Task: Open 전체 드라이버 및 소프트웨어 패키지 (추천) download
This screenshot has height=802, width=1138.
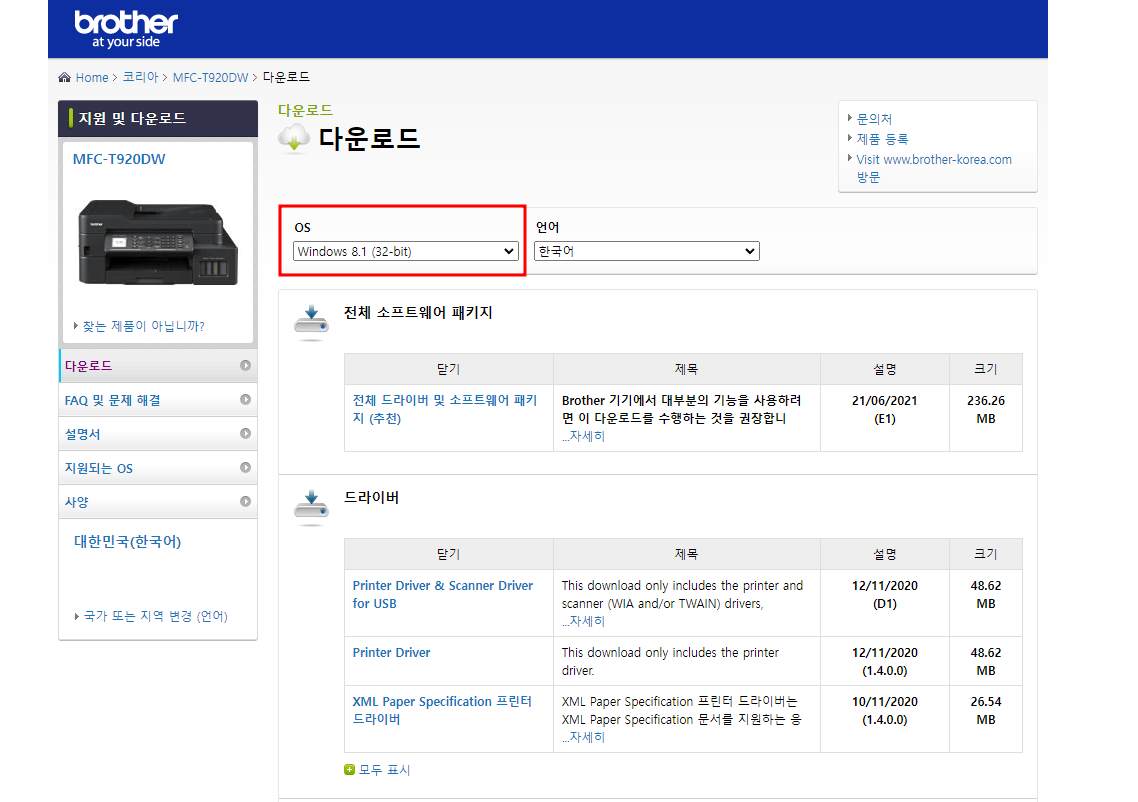Action: [445, 409]
